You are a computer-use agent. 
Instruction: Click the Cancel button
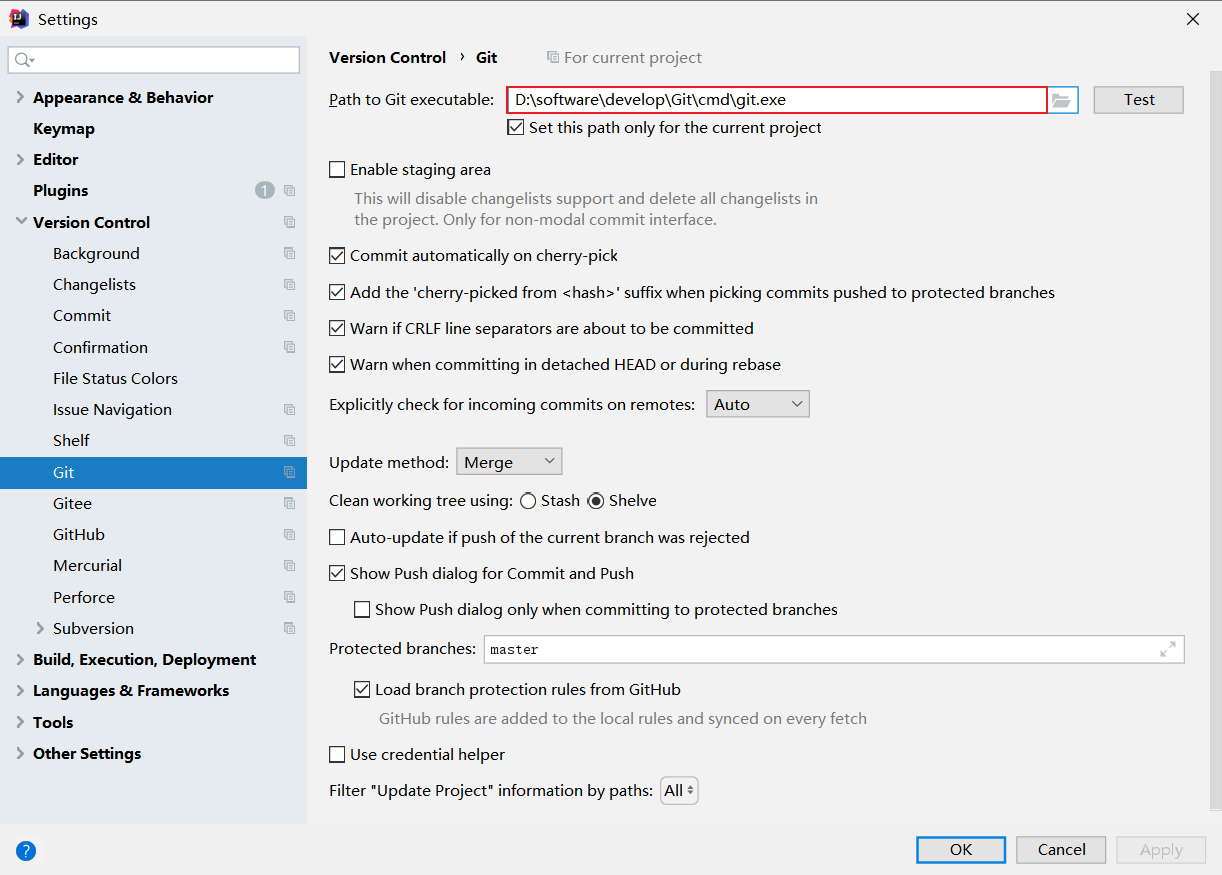[1062, 850]
